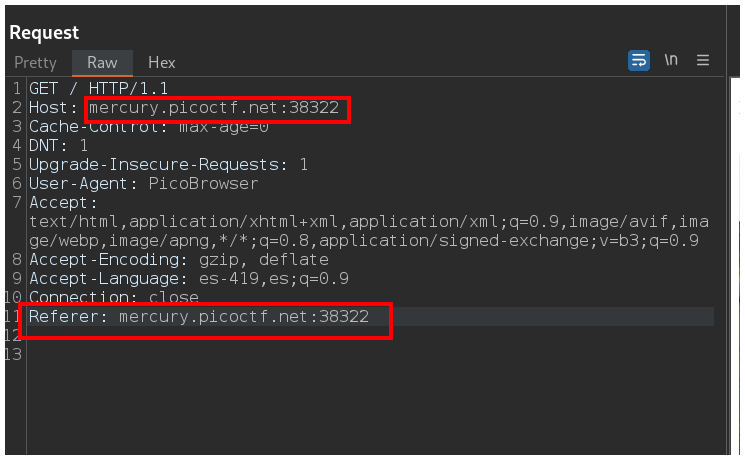This screenshot has height=460, width=745.
Task: Click the DNT: 1 header line
Action: pyautogui.click(x=59, y=146)
